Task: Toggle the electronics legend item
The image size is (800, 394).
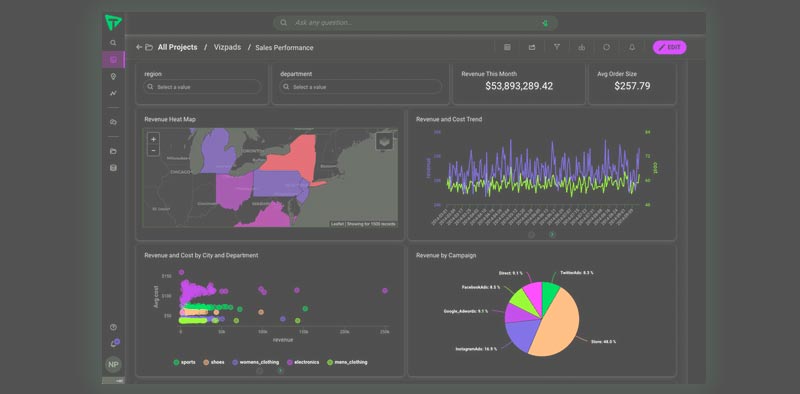Action: (x=303, y=362)
